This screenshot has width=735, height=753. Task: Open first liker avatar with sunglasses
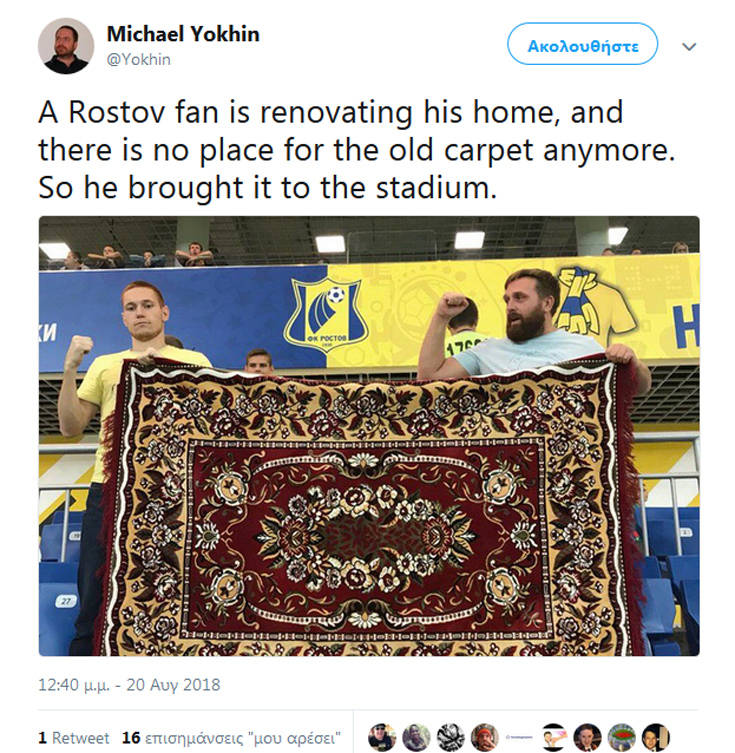[382, 737]
